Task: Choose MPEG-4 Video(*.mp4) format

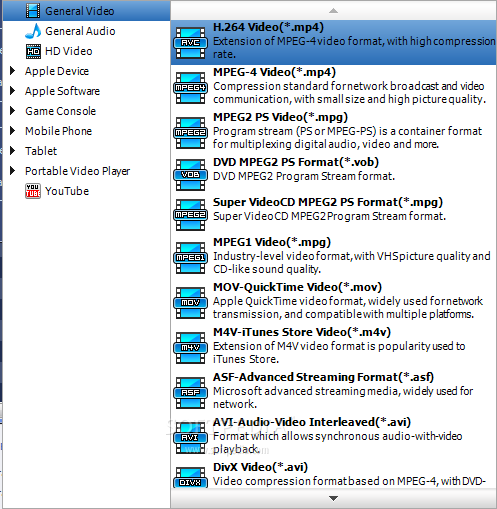Action: [333, 88]
